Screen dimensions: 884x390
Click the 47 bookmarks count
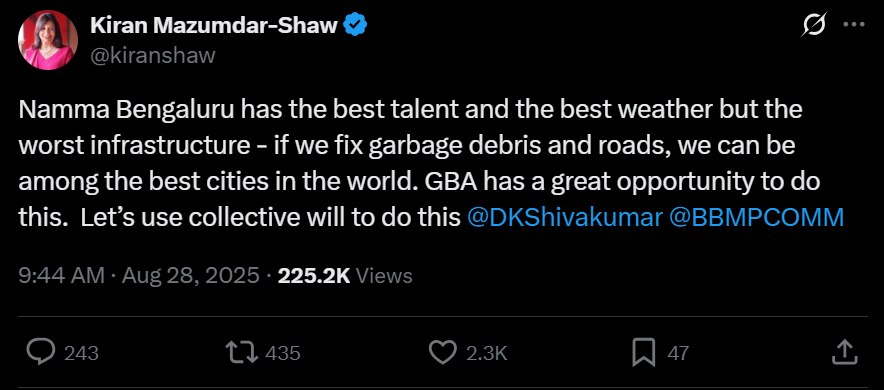pyautogui.click(x=678, y=353)
